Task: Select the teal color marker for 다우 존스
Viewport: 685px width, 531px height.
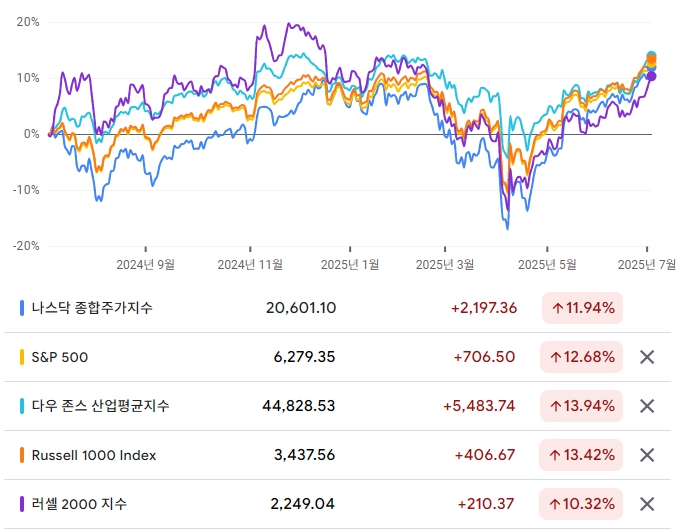Action: (x=22, y=406)
